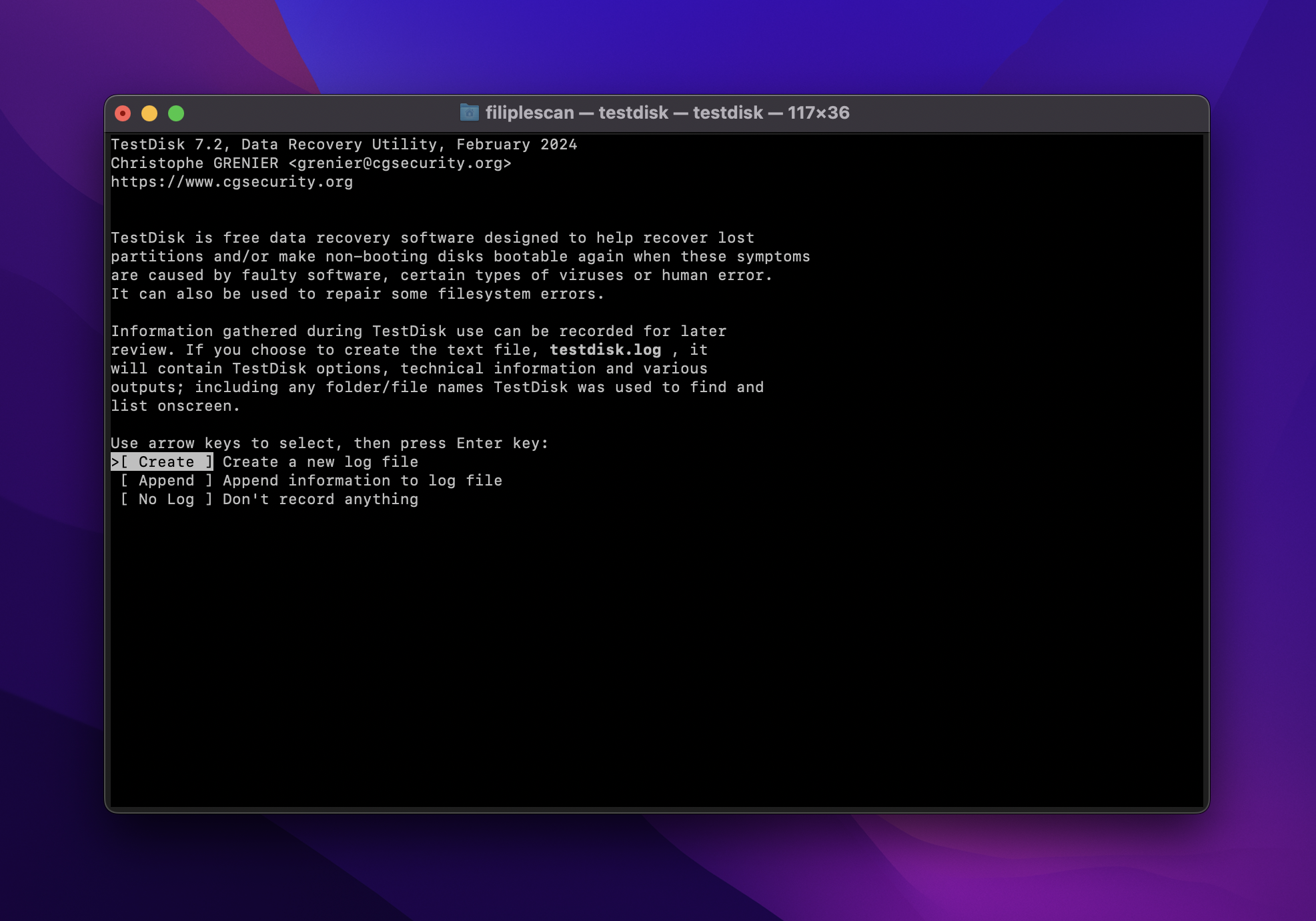Click the green full-screen window button

(176, 113)
